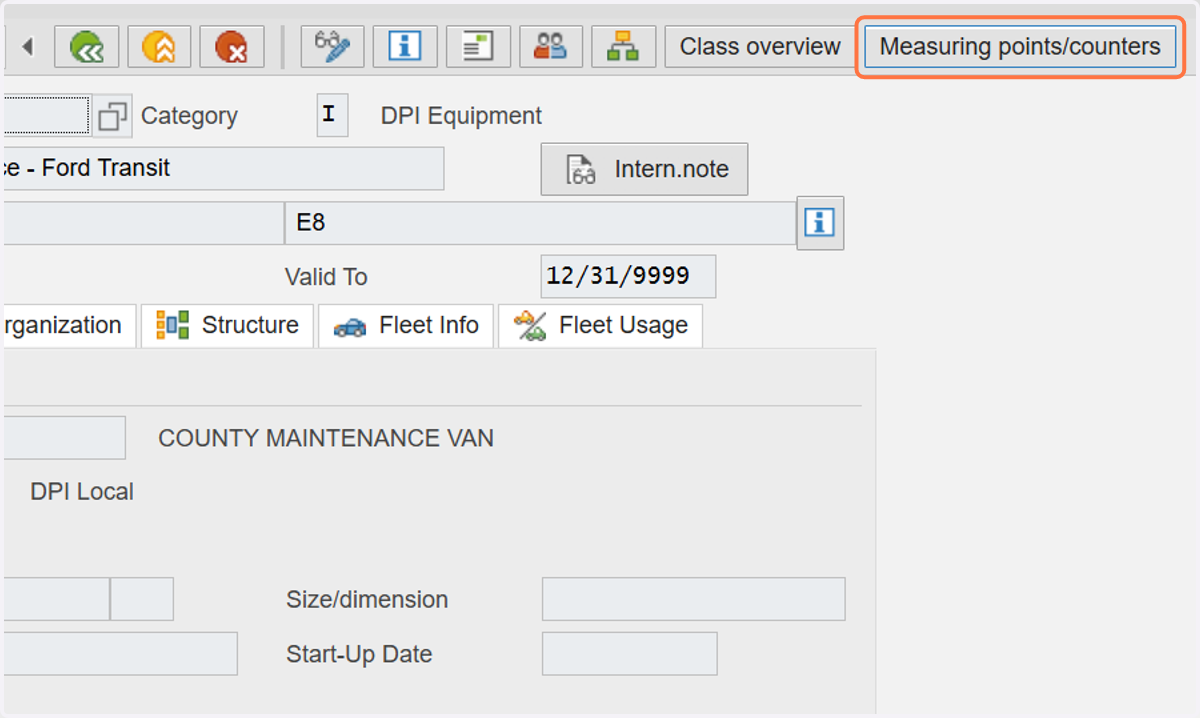Click the Start-Up Date label
The width and height of the screenshot is (1200, 718).
(x=359, y=655)
